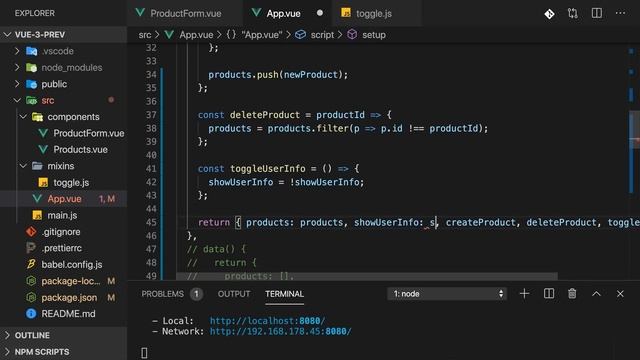Screen dimensions: 640x360
Task: Open Products.vue in explorer
Action: click(x=80, y=149)
